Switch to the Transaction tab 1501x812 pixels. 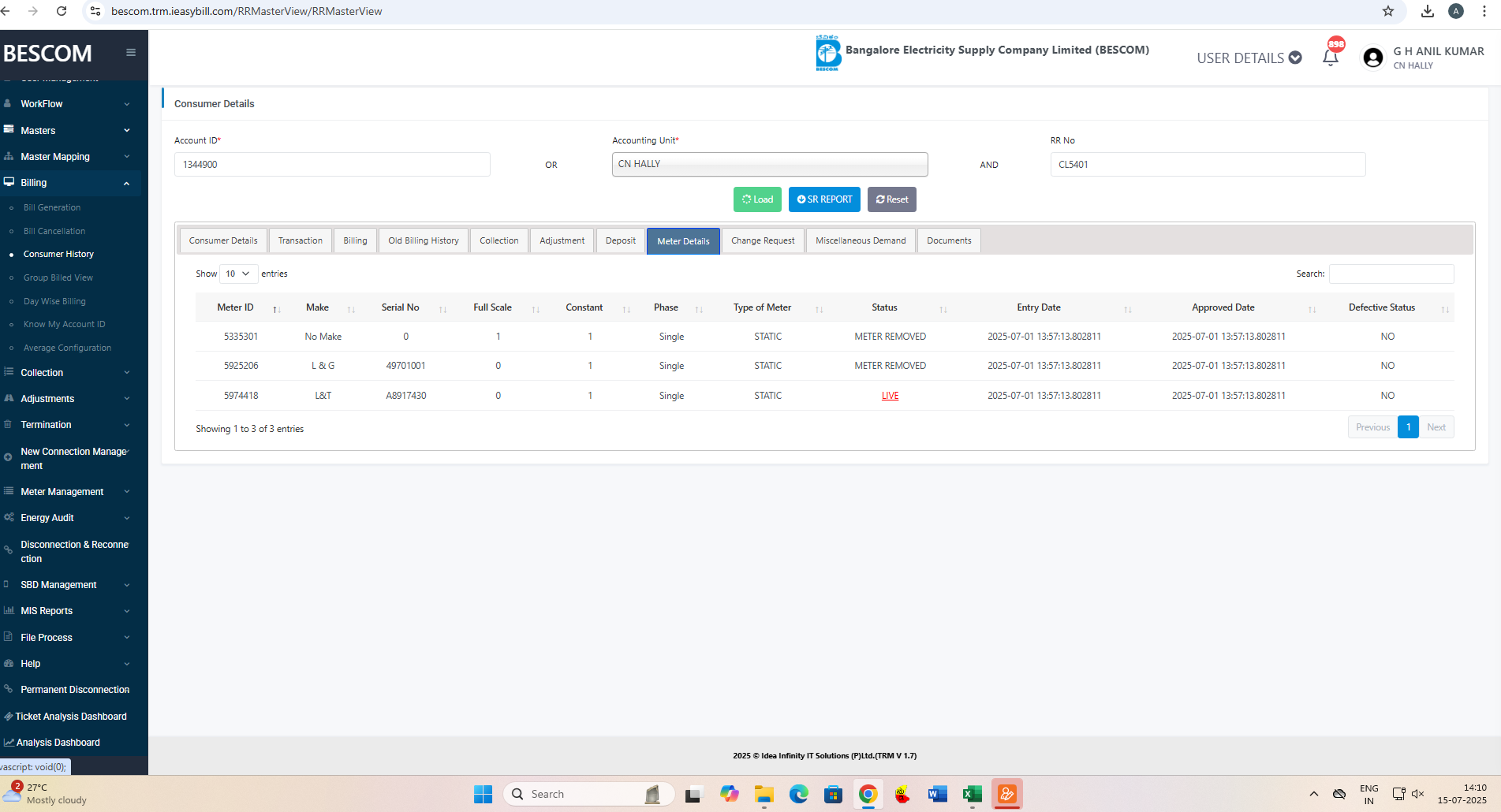click(x=301, y=240)
